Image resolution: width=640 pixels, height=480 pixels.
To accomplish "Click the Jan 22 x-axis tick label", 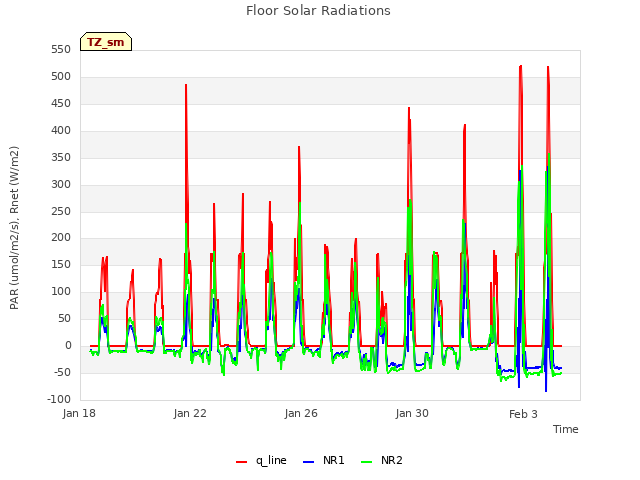I will tap(190, 413).
